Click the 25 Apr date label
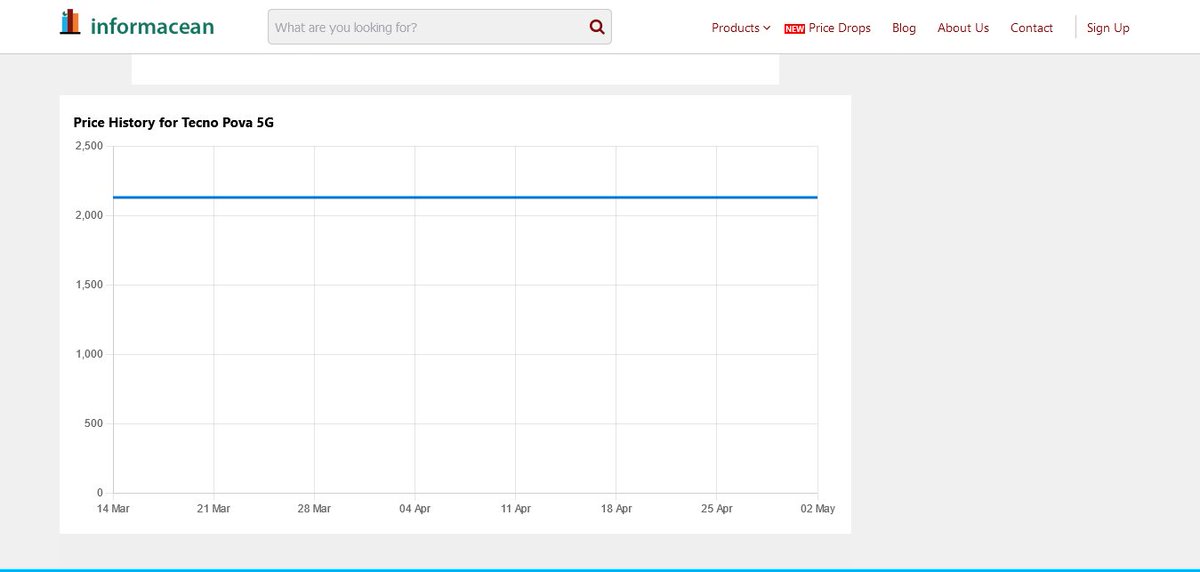 pyautogui.click(x=717, y=509)
